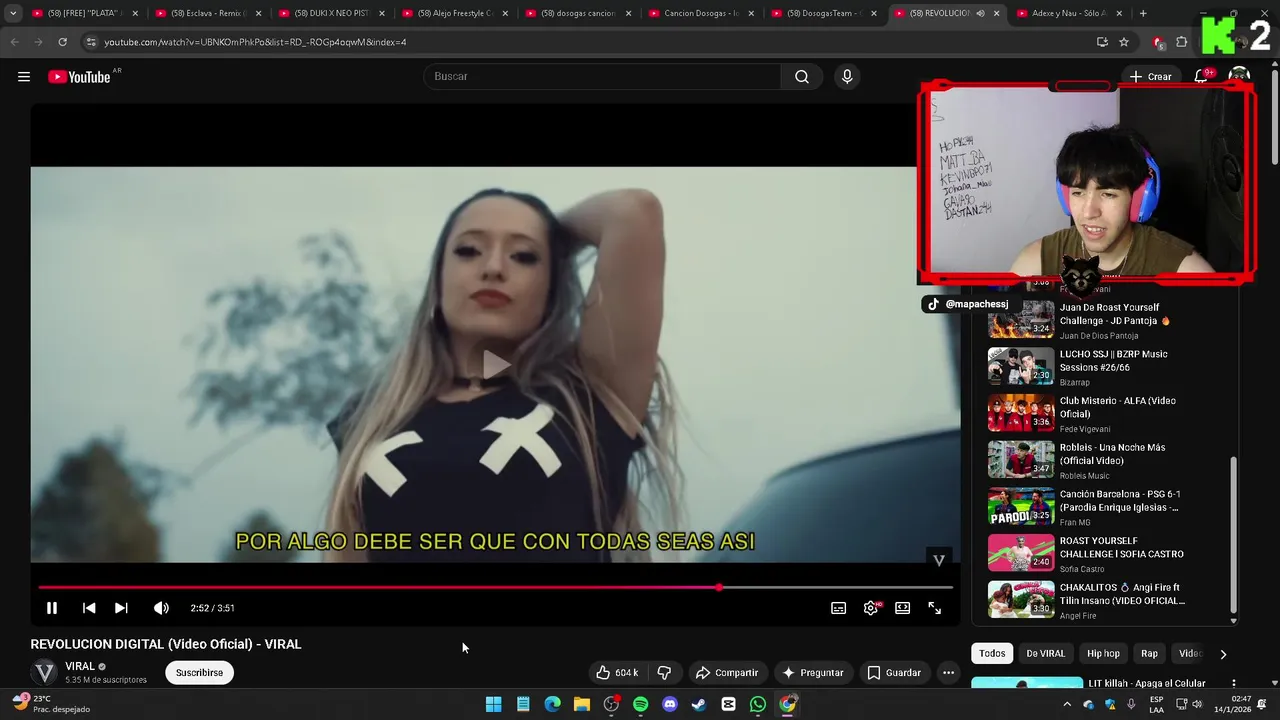
Task: Click the address bar URL
Action: [255, 42]
